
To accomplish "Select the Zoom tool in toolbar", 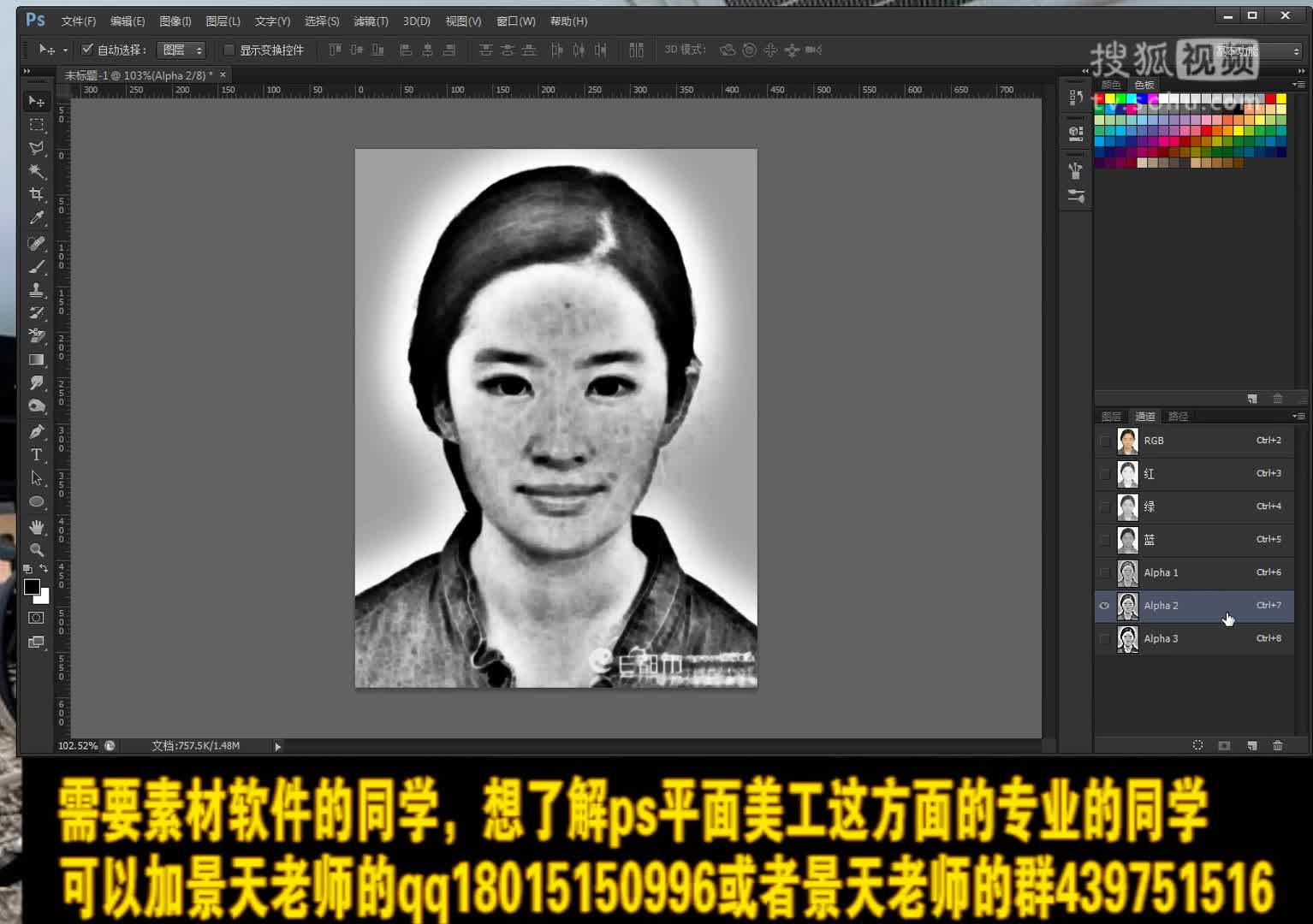I will [x=36, y=550].
